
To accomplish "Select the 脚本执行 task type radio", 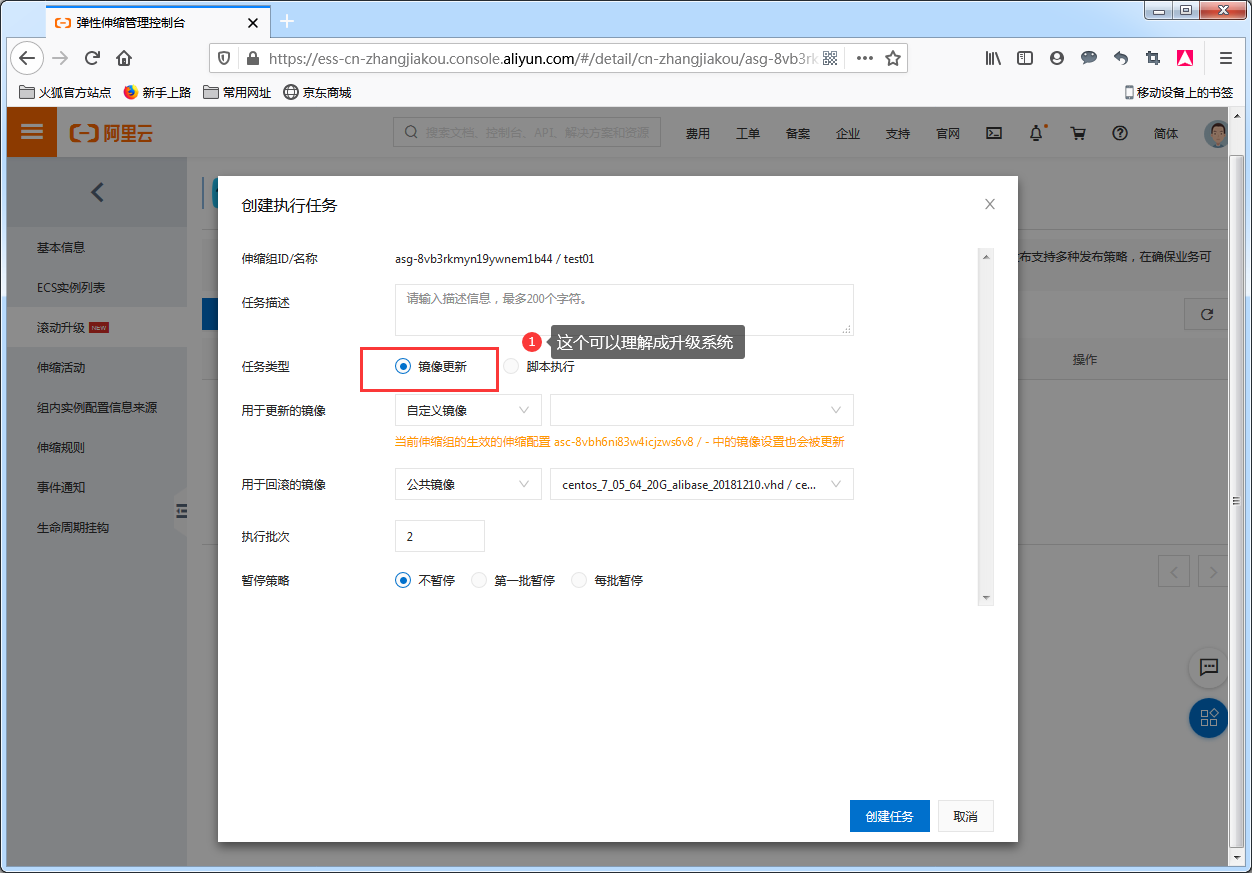I will (x=512, y=367).
